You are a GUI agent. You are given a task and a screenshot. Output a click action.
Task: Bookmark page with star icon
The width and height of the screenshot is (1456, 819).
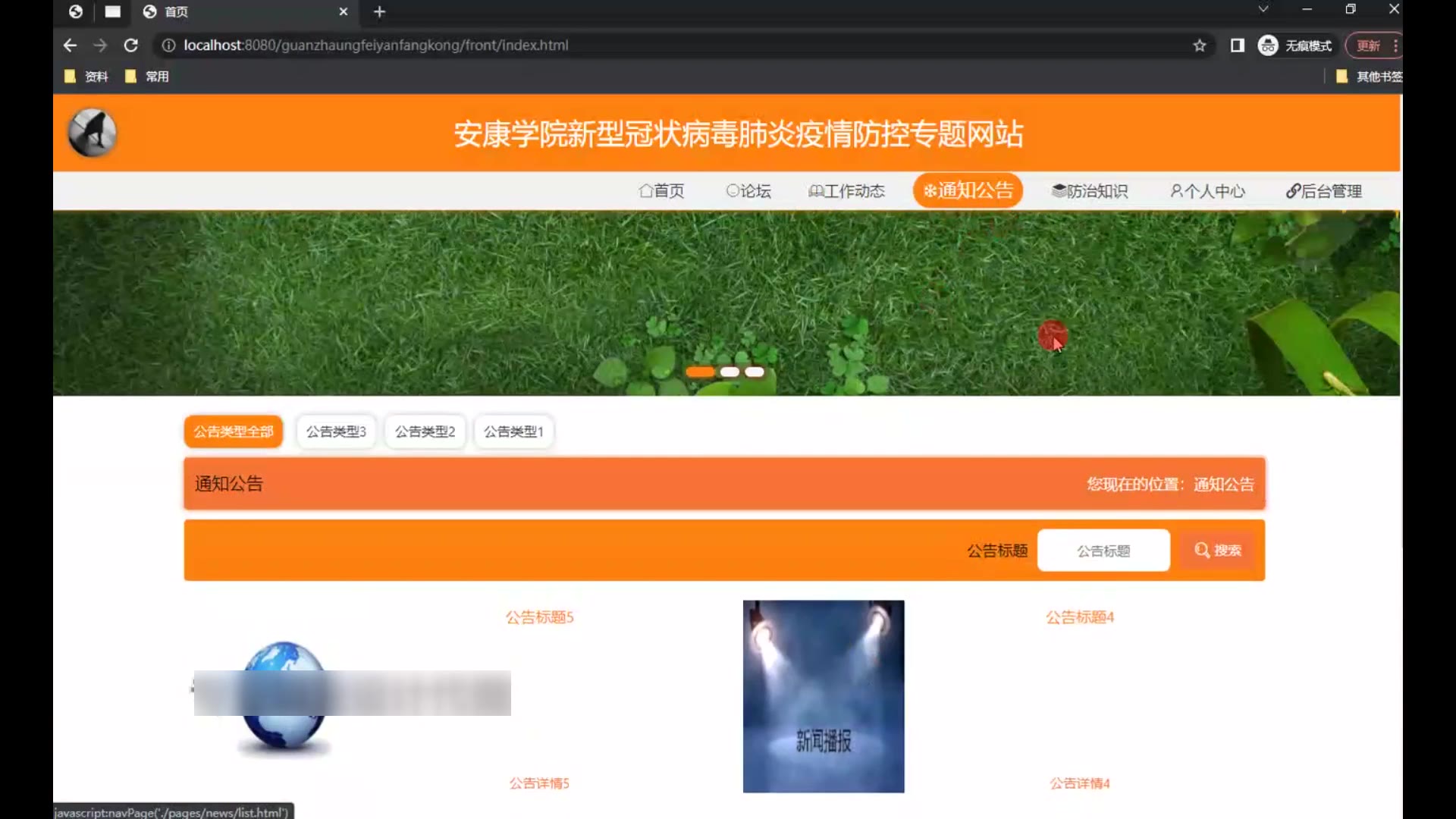click(x=1199, y=45)
